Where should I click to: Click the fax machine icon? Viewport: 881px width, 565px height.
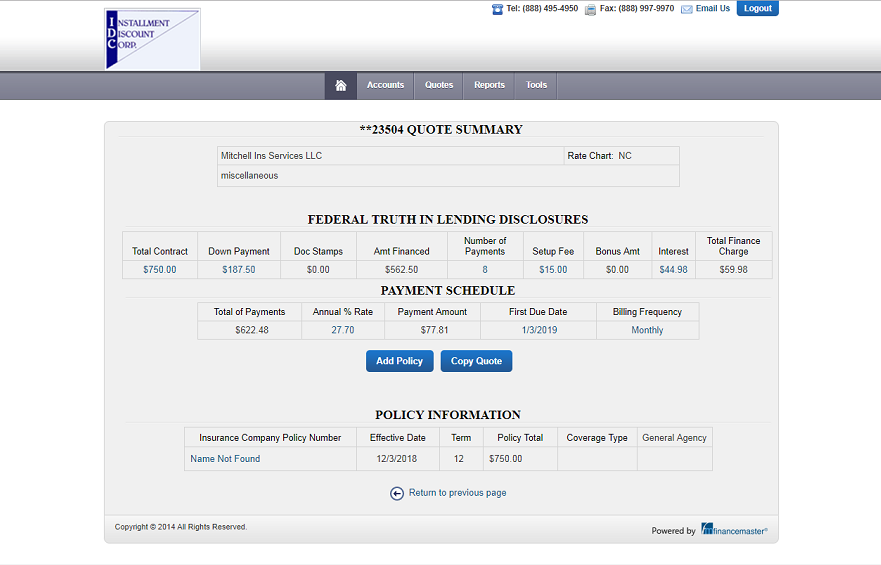pos(590,9)
